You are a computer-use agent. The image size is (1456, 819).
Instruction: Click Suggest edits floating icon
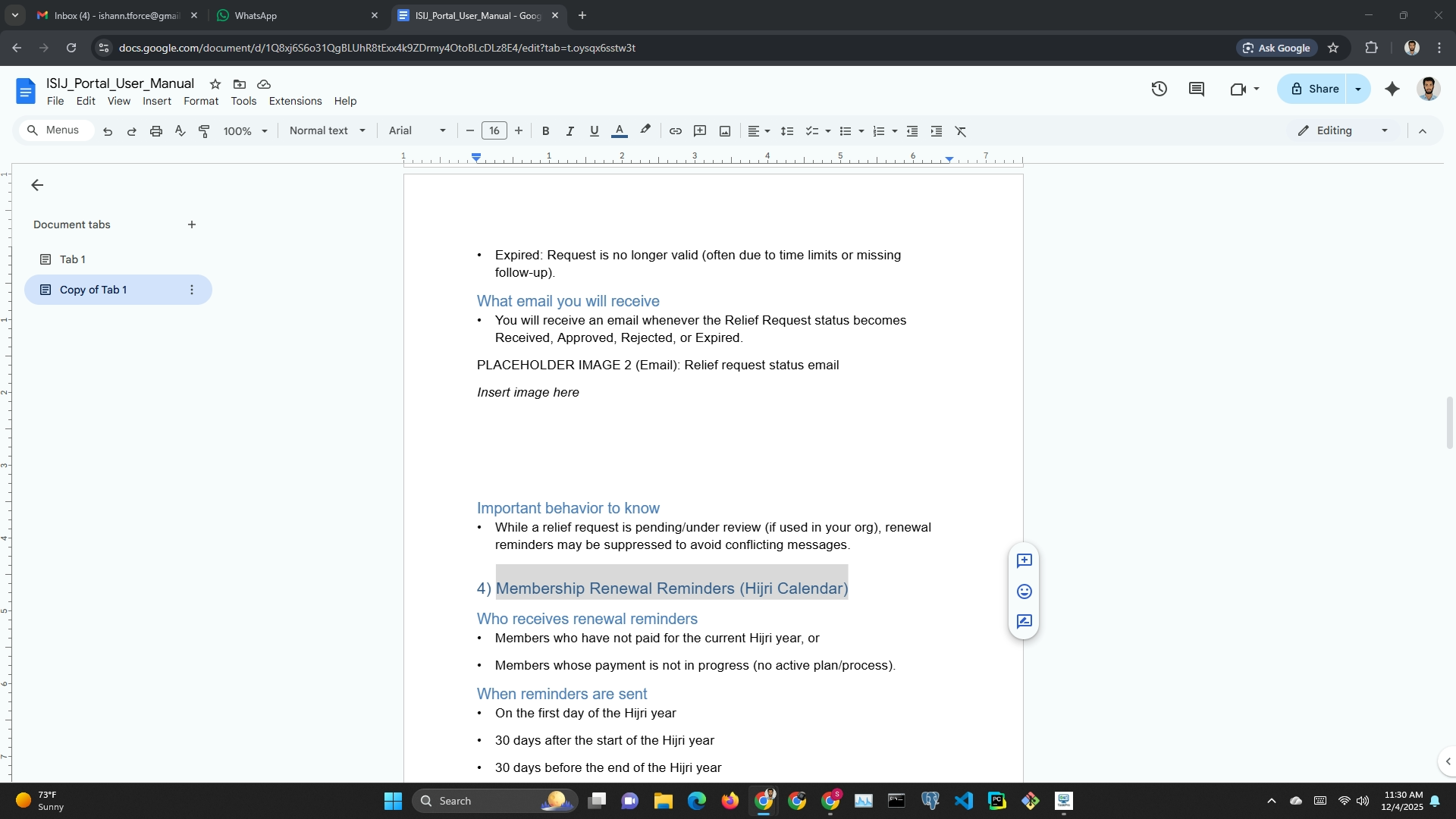coord(1024,622)
